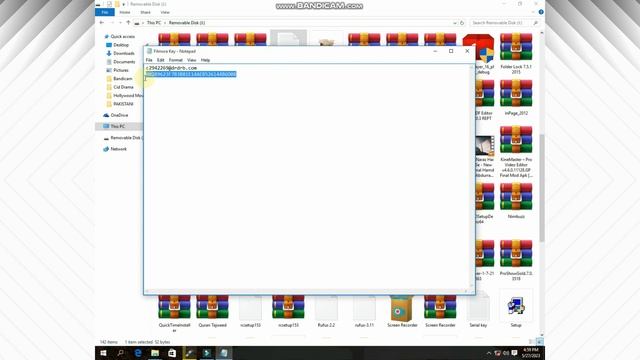Screen dimensions: 640x360
Task: Select Documents in the navigation pane
Action: click(x=124, y=62)
